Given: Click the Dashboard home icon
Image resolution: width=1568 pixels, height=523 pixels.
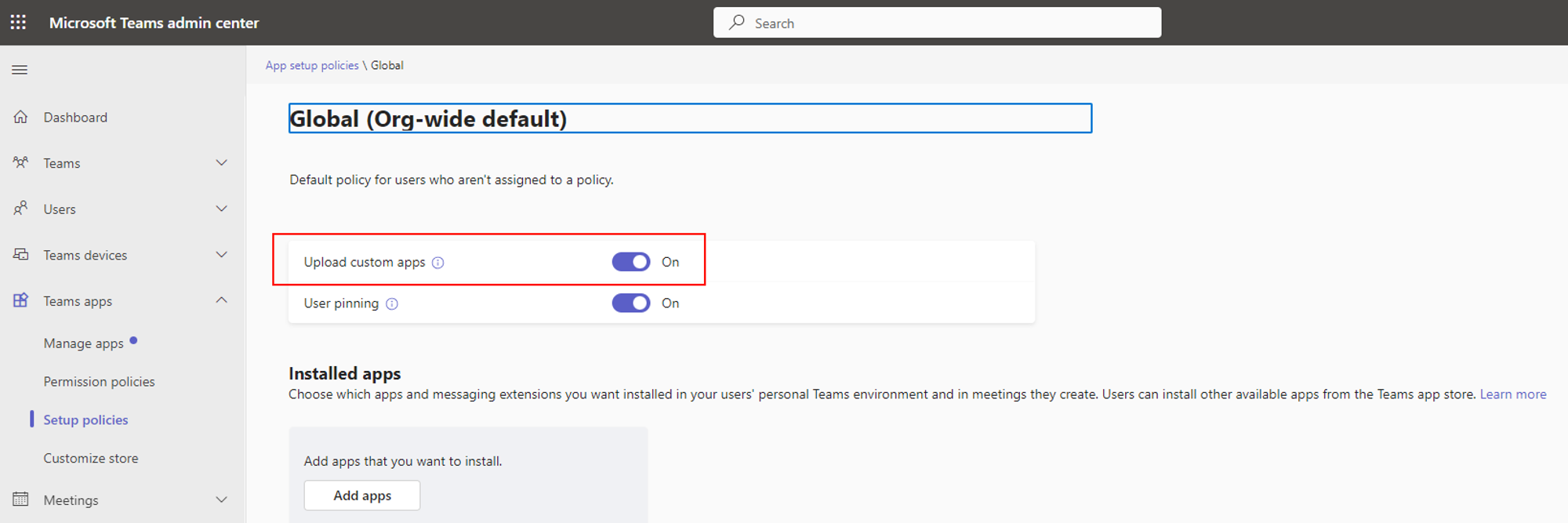Looking at the screenshot, I should click(21, 117).
